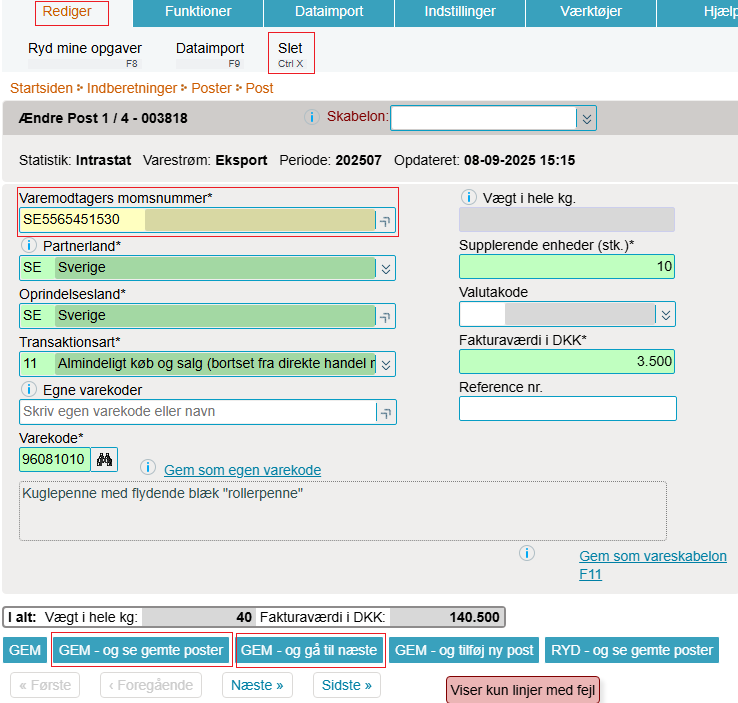Click the binoculars icon beside Varekode
738x703 pixels.
[104, 459]
